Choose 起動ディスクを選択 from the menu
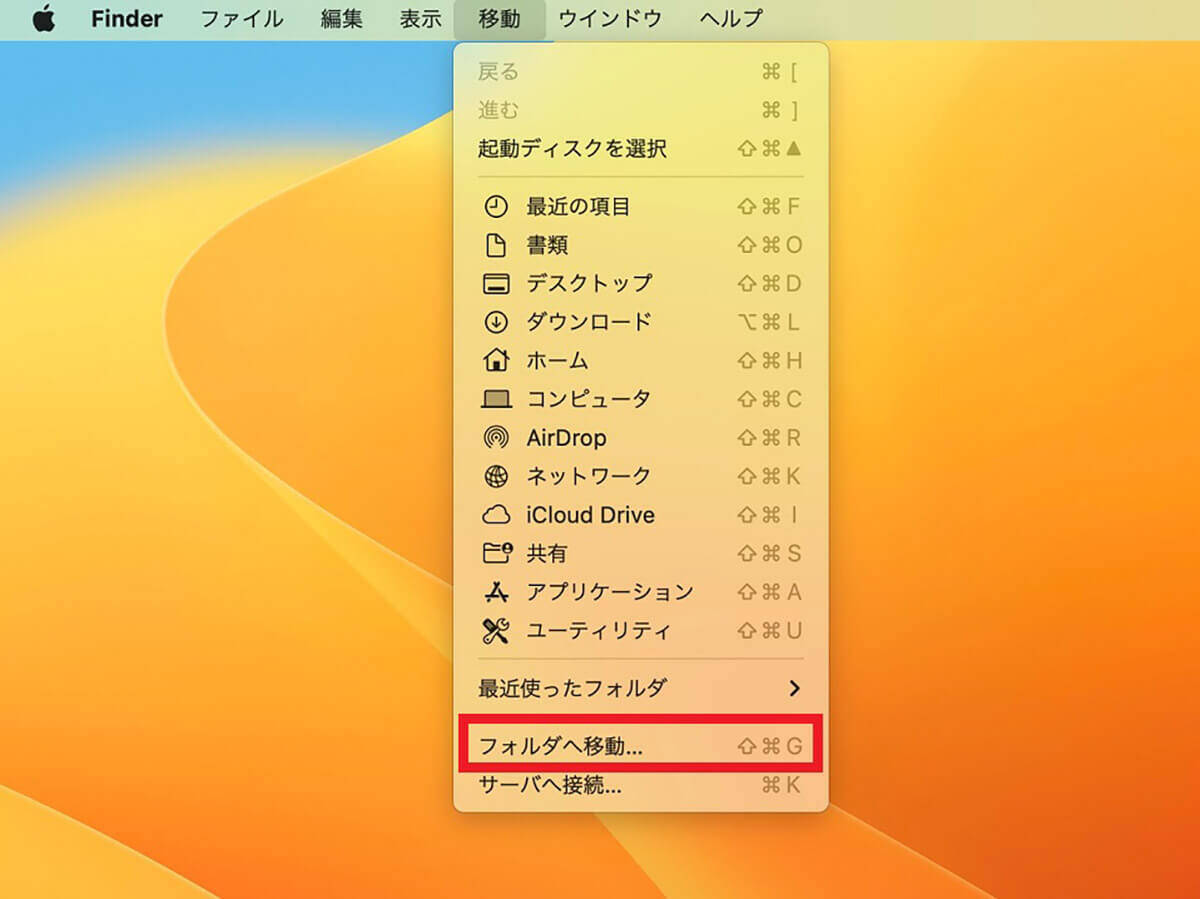This screenshot has width=1200, height=899. click(640, 149)
